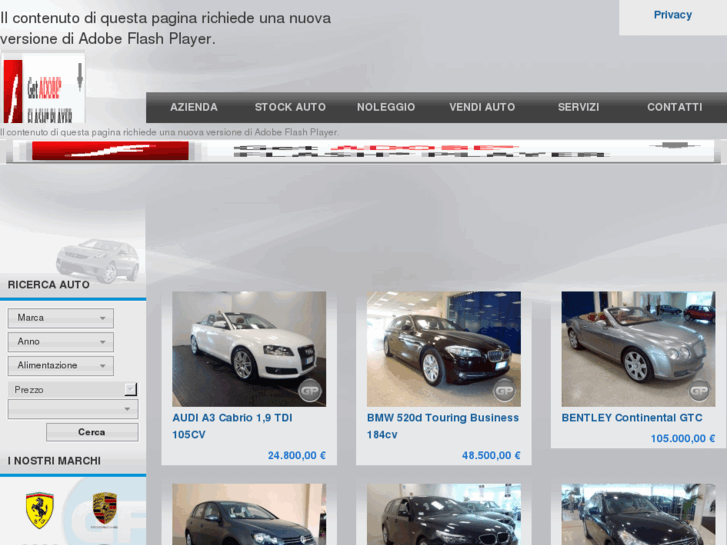Open BENTLEY Continental GTC title link
This screenshot has width=727, height=545.
click(632, 418)
